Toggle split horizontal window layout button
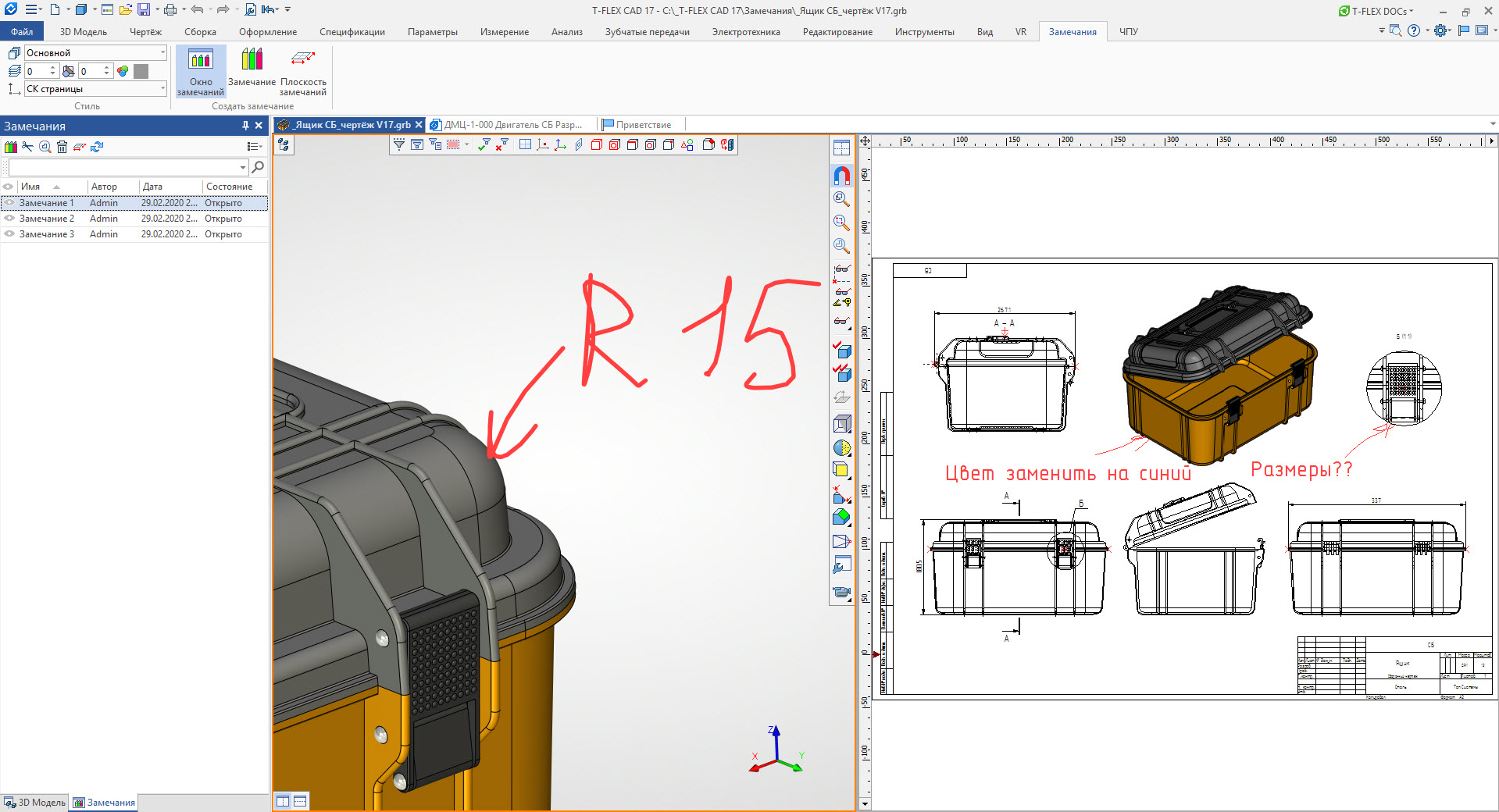 (300, 801)
